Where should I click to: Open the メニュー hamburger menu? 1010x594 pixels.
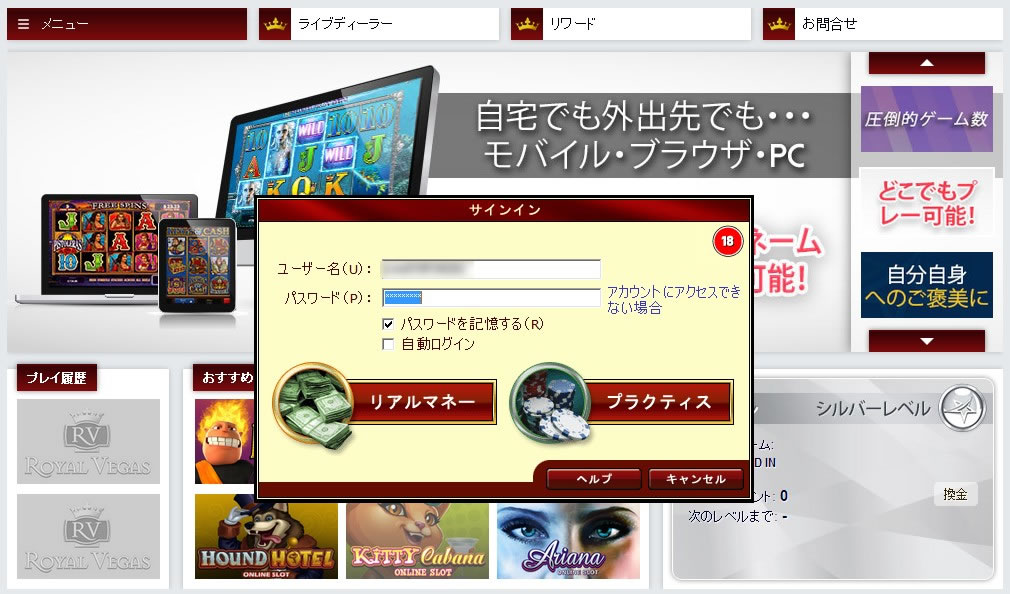pyautogui.click(x=127, y=24)
